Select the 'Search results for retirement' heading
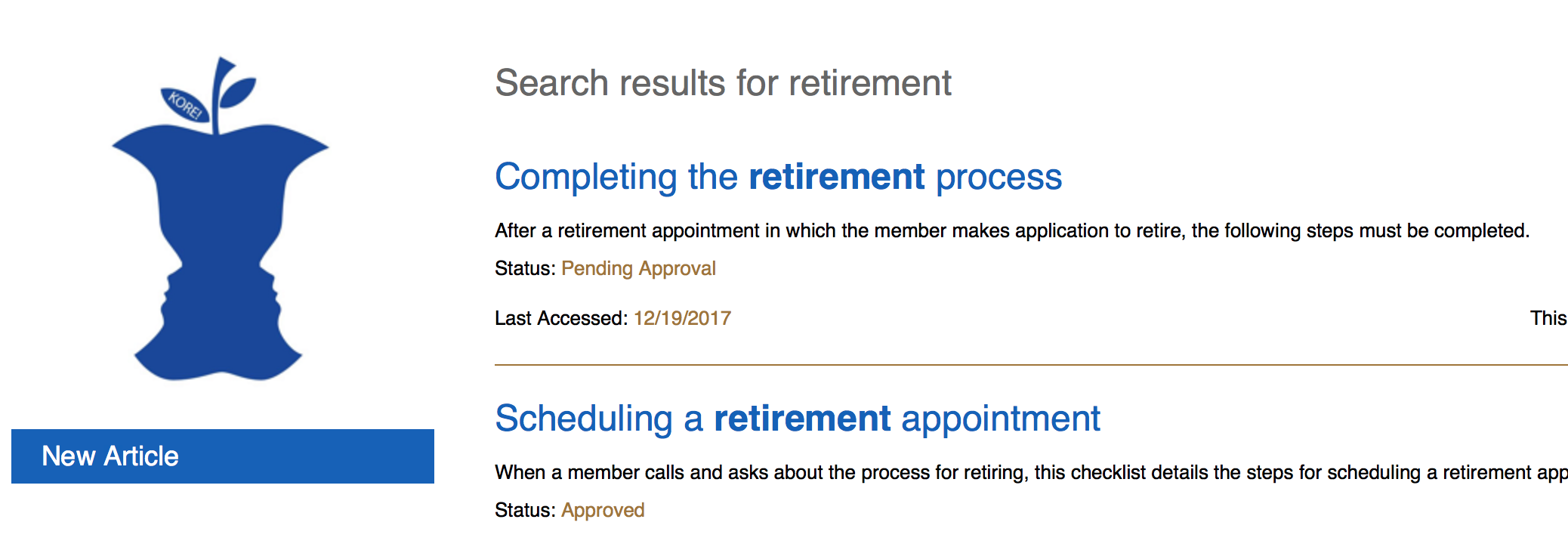1568x544 pixels. 723,82
